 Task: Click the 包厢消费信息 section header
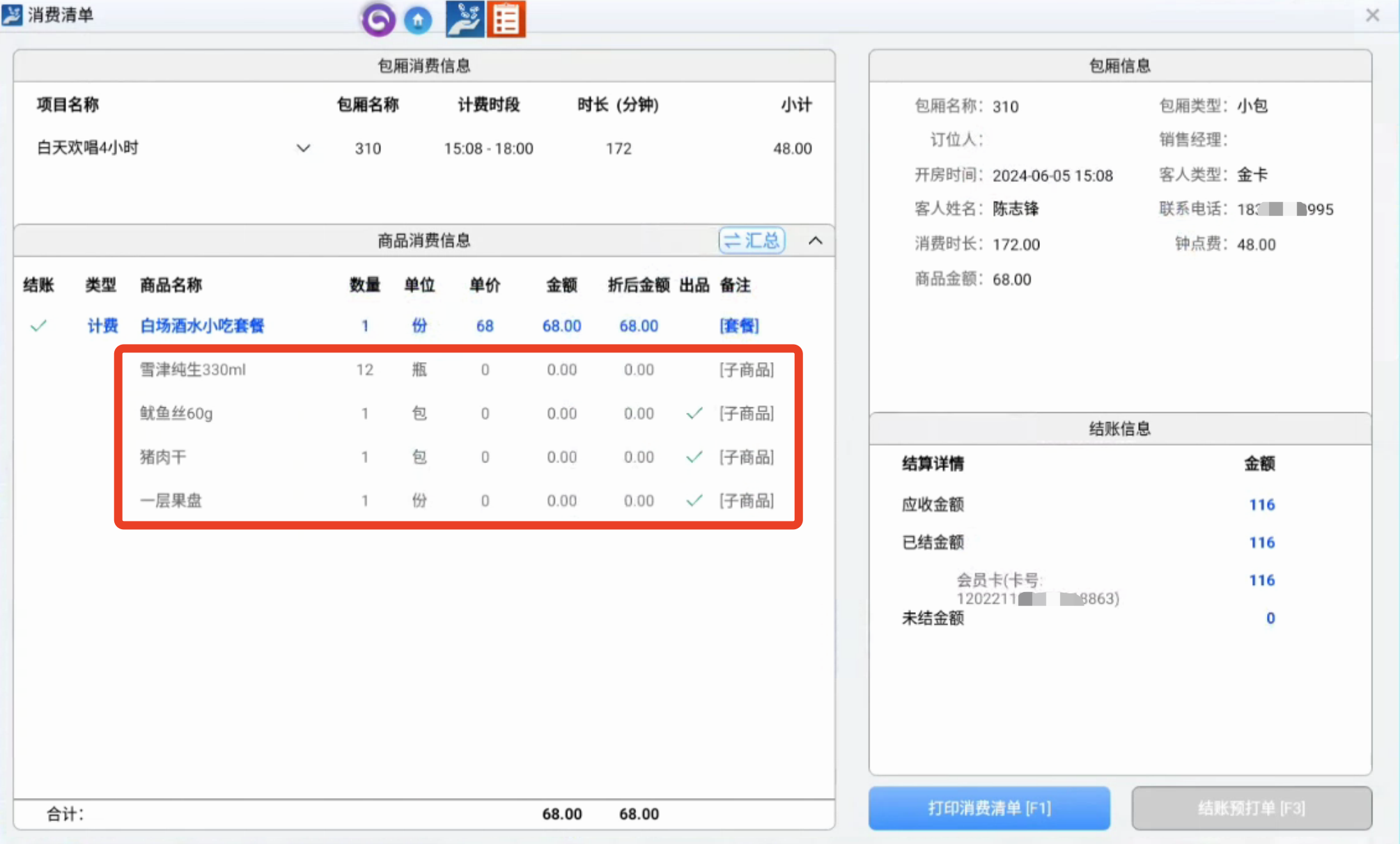[423, 66]
